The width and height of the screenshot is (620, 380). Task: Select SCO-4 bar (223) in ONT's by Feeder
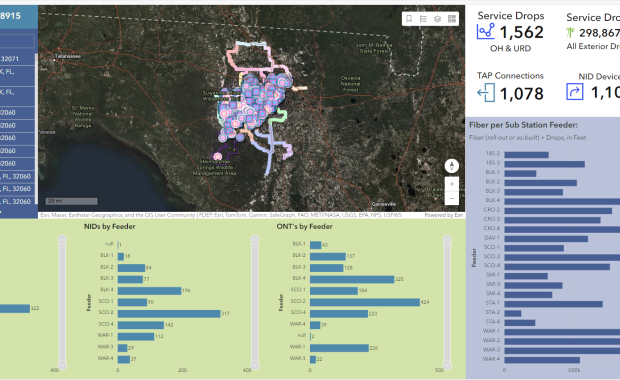tap(339, 314)
